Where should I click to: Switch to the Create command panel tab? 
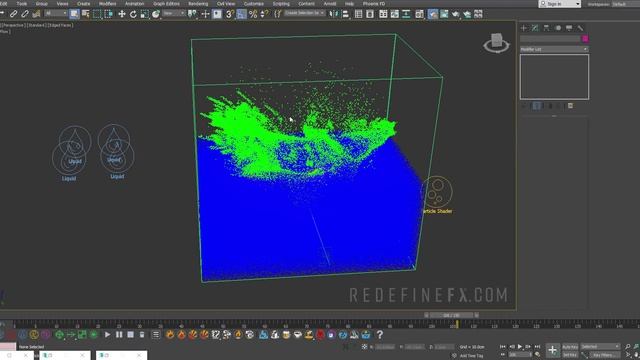pos(524,28)
